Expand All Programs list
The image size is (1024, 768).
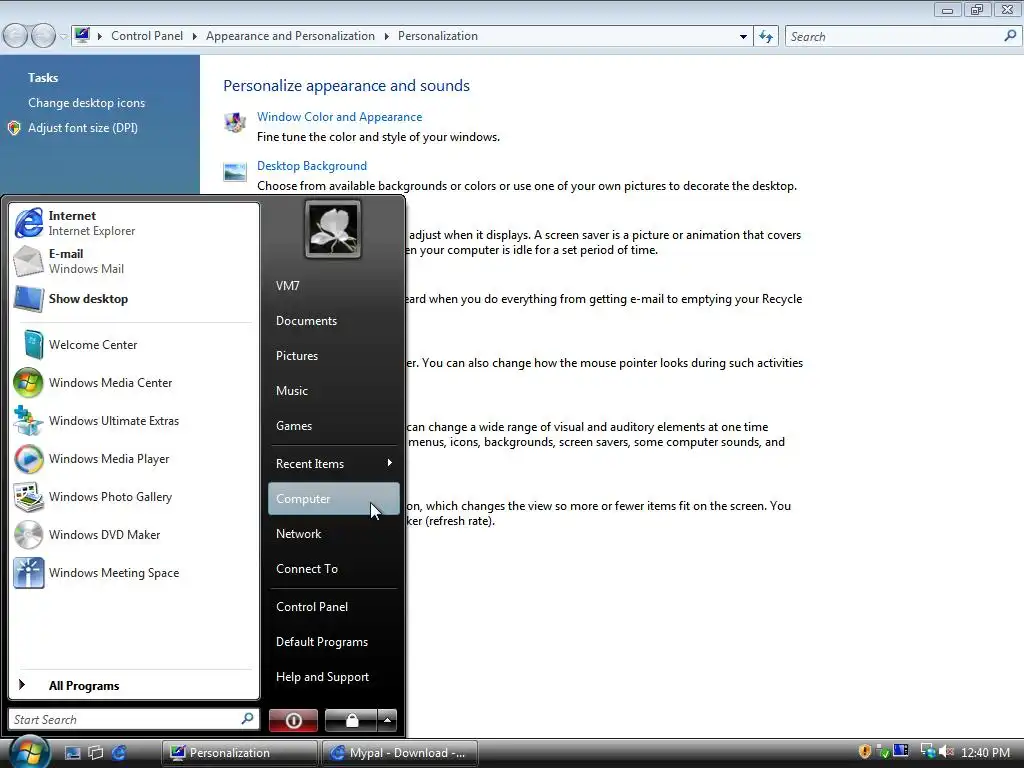tap(134, 686)
